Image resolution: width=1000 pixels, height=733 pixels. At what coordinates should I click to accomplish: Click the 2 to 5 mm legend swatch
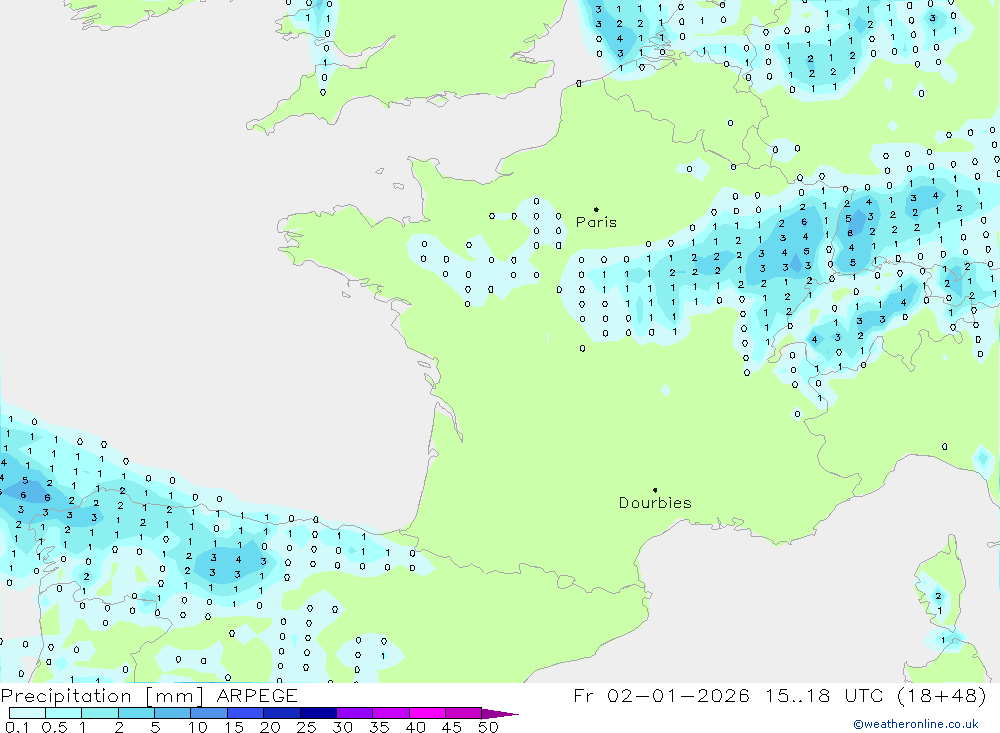tap(136, 713)
